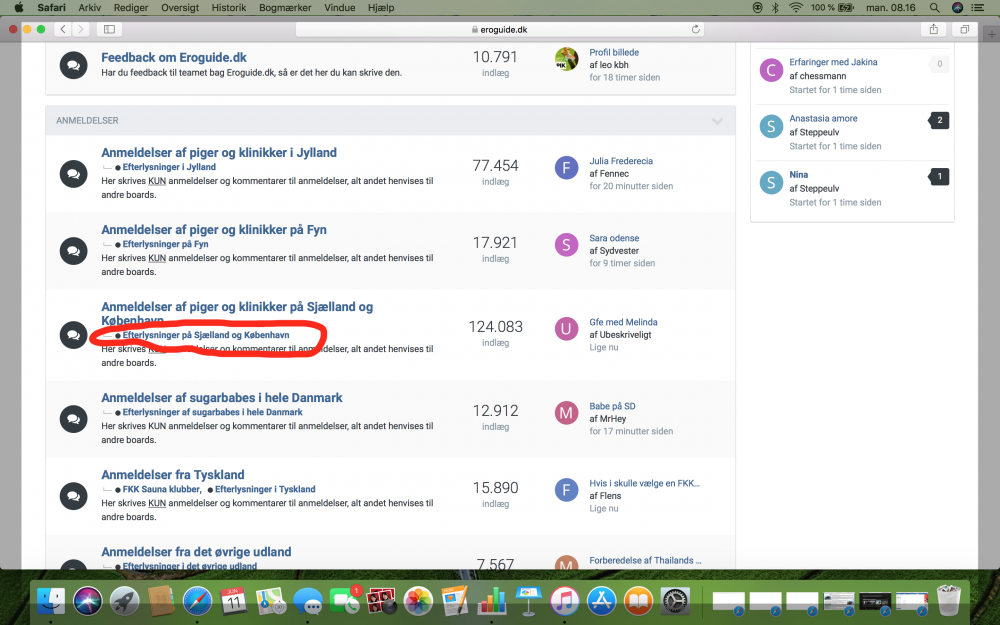This screenshot has width=1000, height=625.
Task: Open Wi-Fi status menu in menu bar
Action: [795, 8]
